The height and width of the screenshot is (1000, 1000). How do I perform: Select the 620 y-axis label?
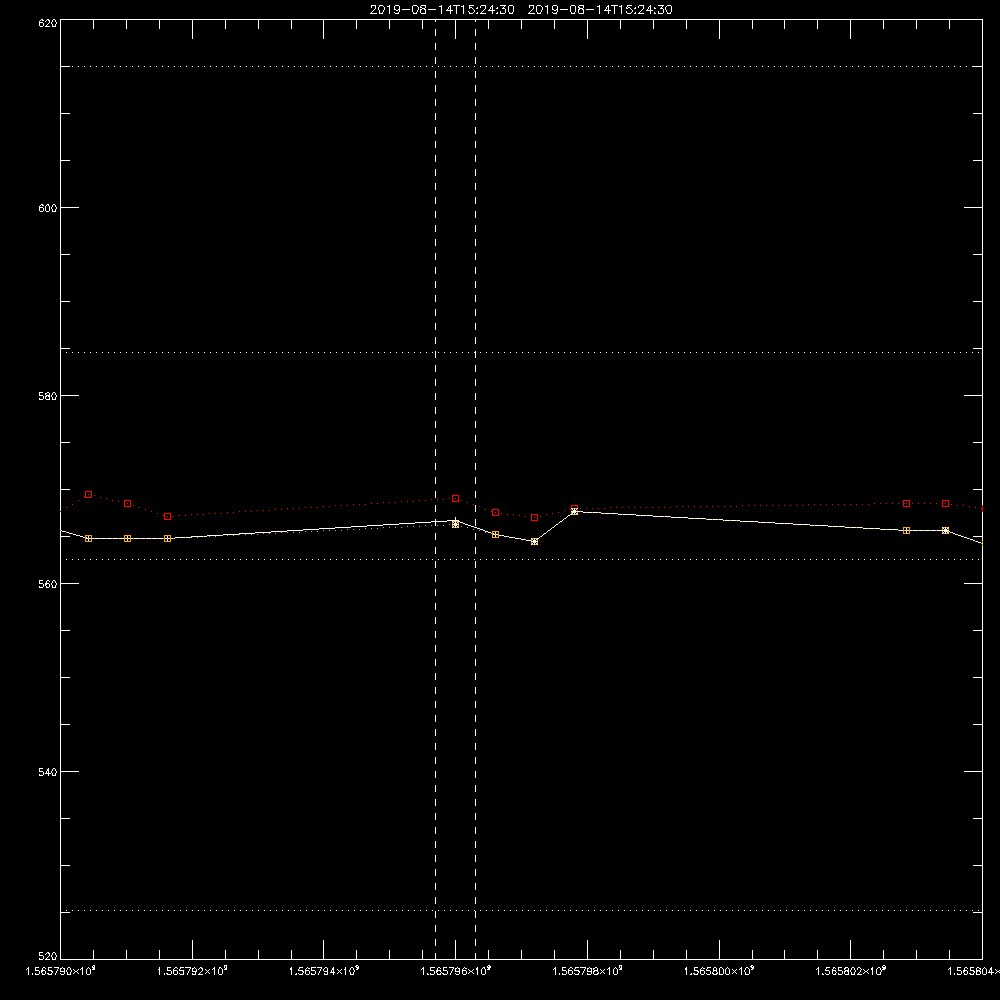click(48, 23)
